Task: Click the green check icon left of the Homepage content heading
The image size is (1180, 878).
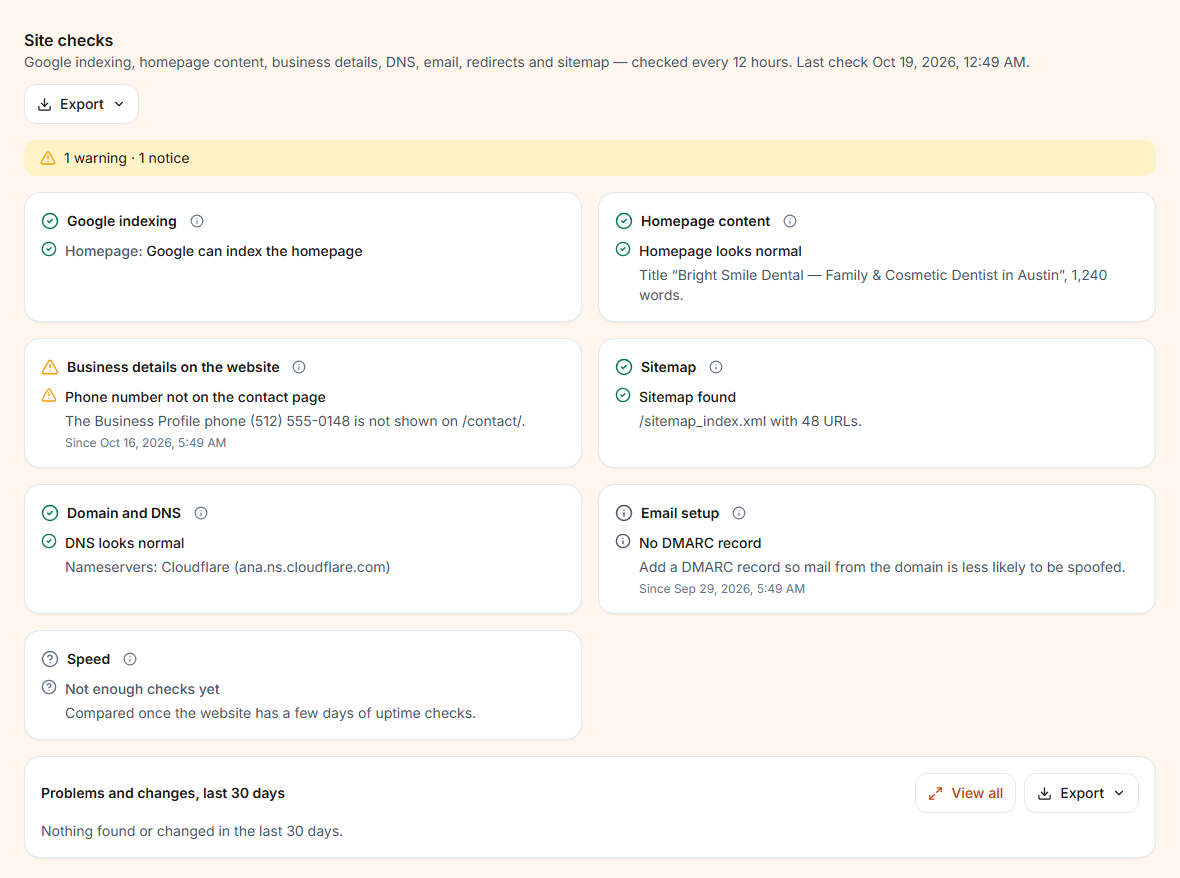Action: coord(624,221)
